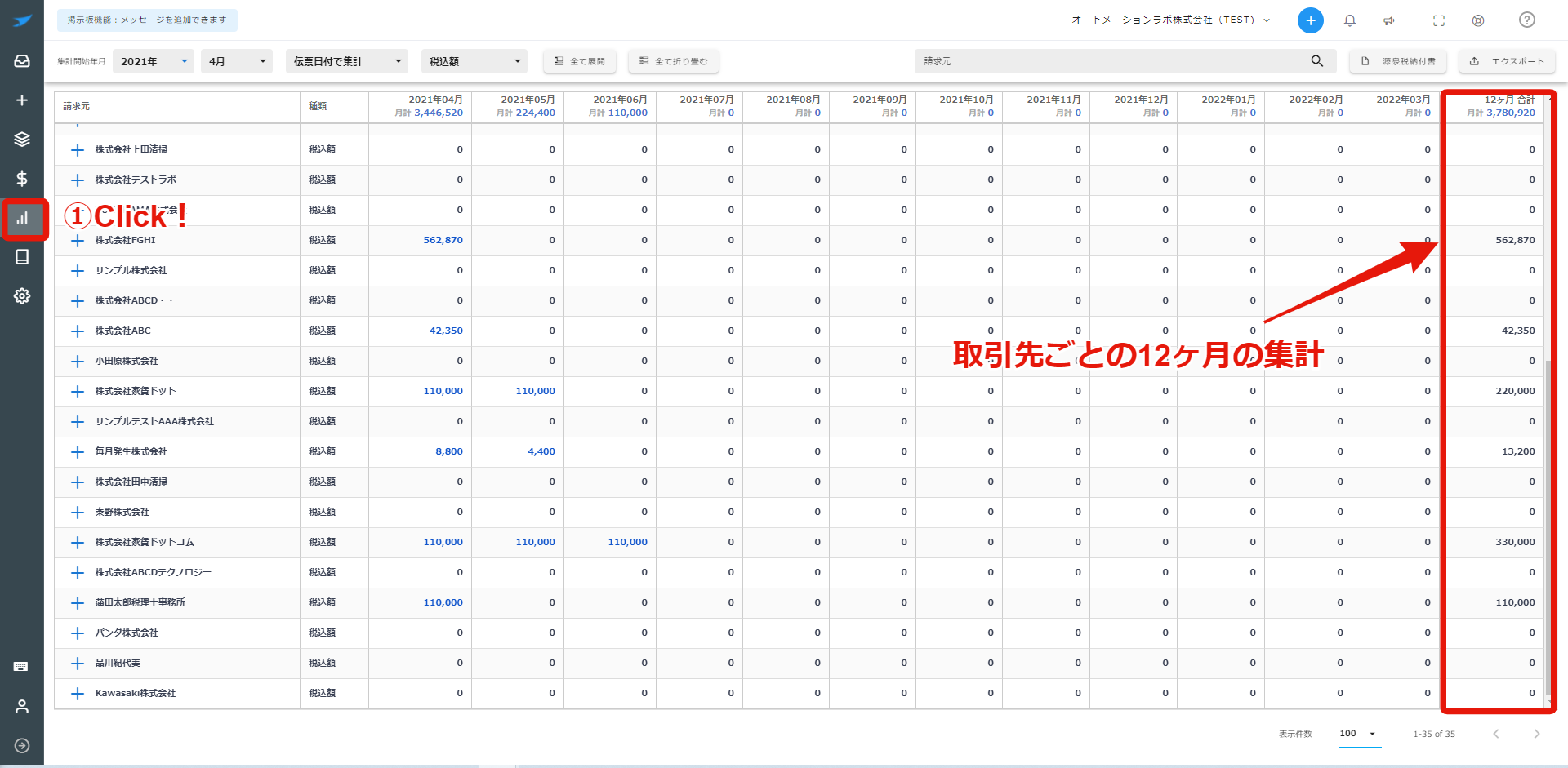Expand row 株式会社ABC
Screen dimensions: 1568x768
(78, 331)
